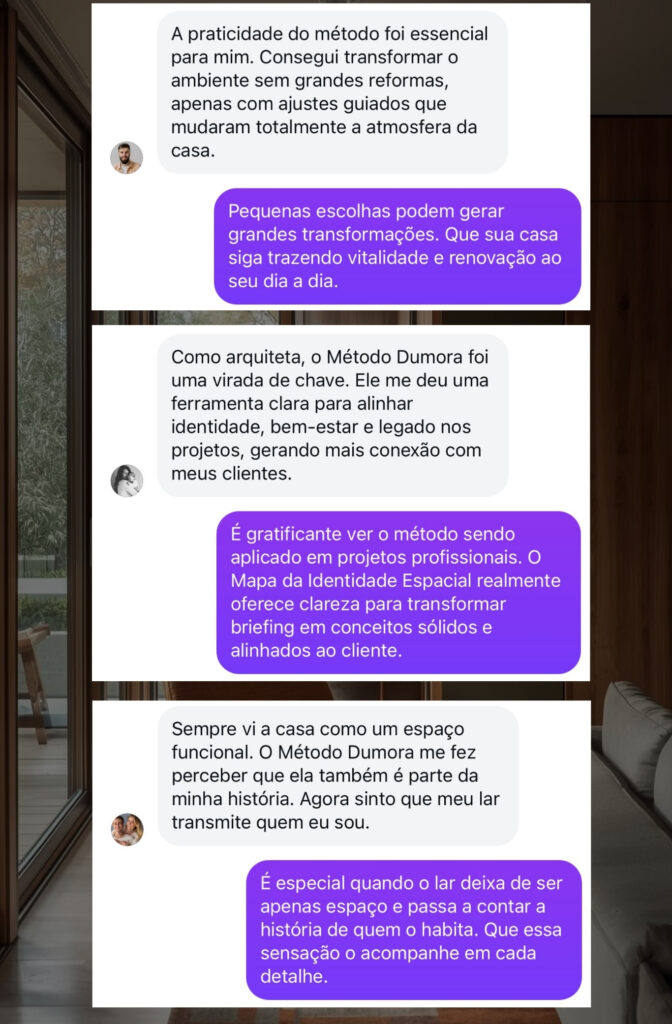Select the message starting "A praticidade do método"
This screenshot has width=672, height=1024.
(332, 92)
